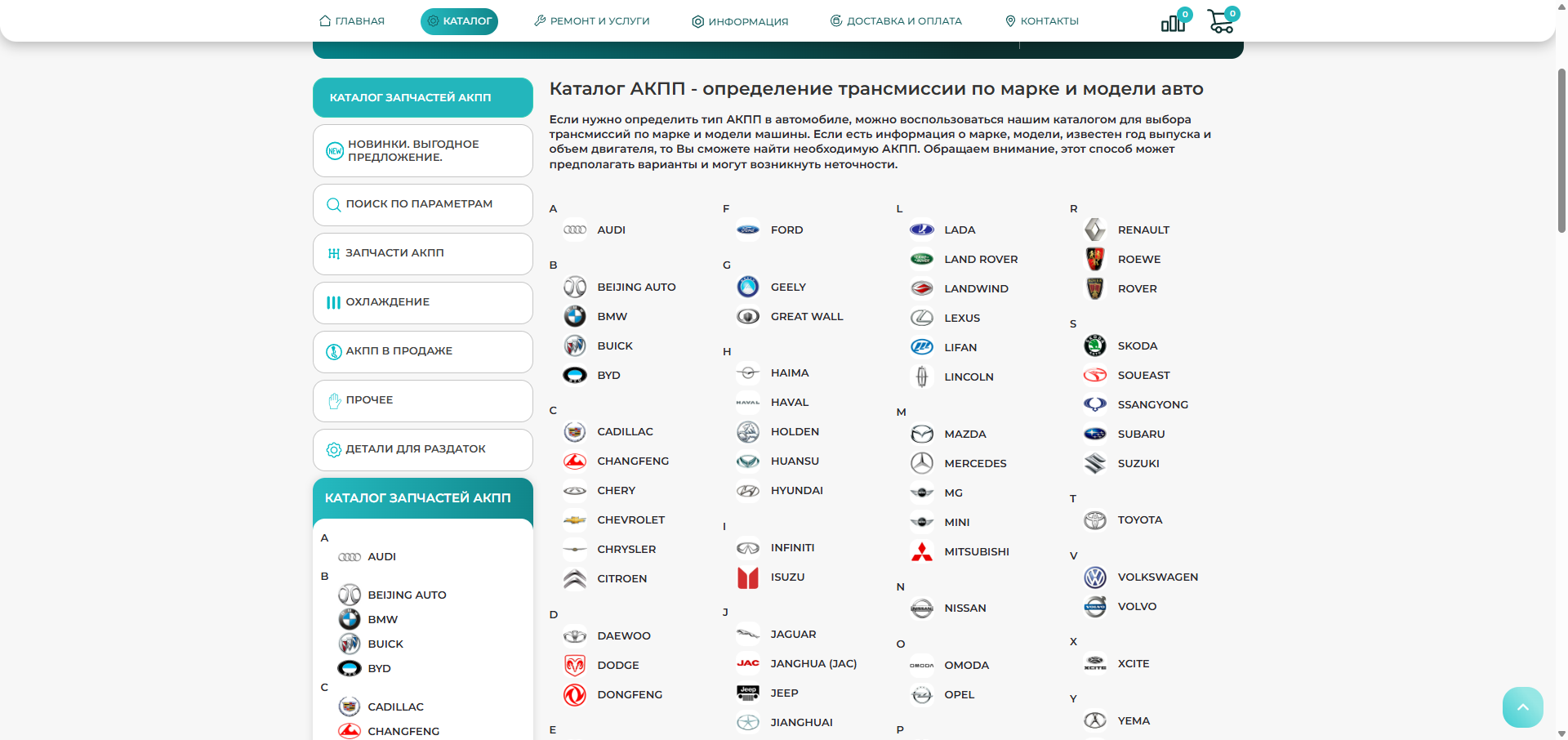This screenshot has height=740, width=1568.
Task: Click the Volkswagen logo icon
Action: tap(1095, 577)
